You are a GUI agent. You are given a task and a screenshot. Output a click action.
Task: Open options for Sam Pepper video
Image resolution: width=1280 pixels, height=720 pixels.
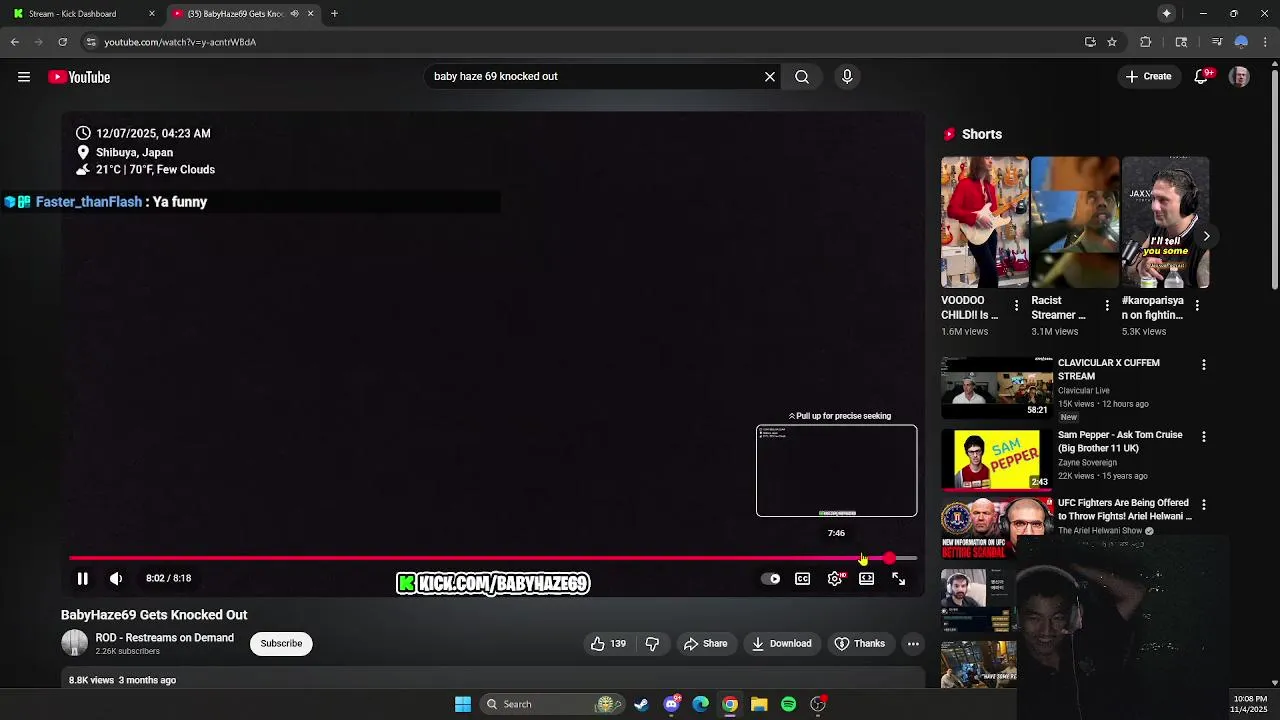click(1204, 437)
